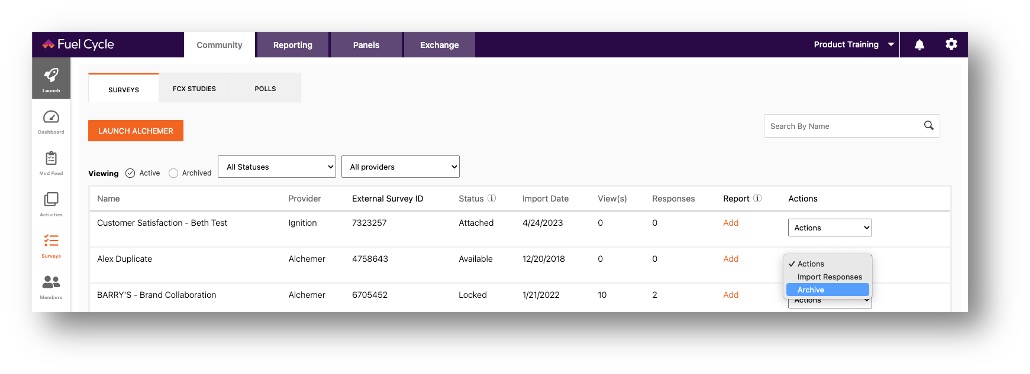Open the settings gear icon
1030x374 pixels.
pos(951,45)
